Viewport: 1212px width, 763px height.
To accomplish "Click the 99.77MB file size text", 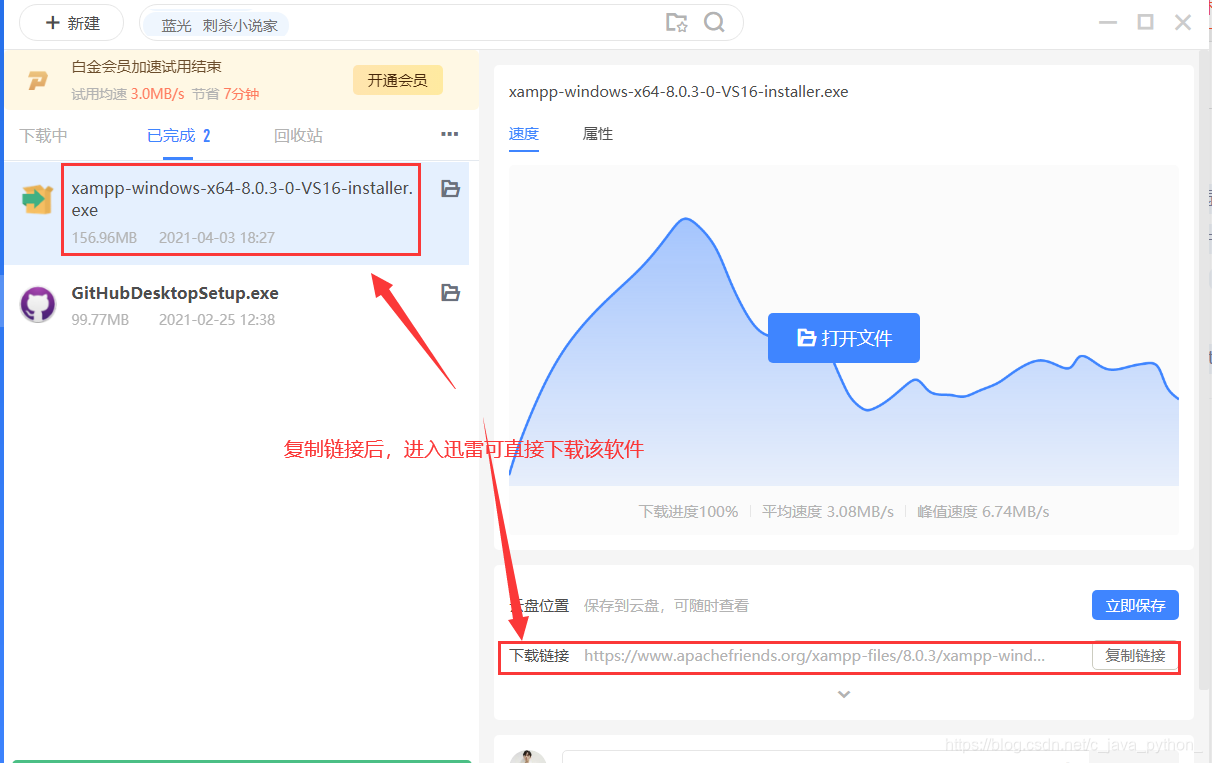I will pyautogui.click(x=100, y=320).
